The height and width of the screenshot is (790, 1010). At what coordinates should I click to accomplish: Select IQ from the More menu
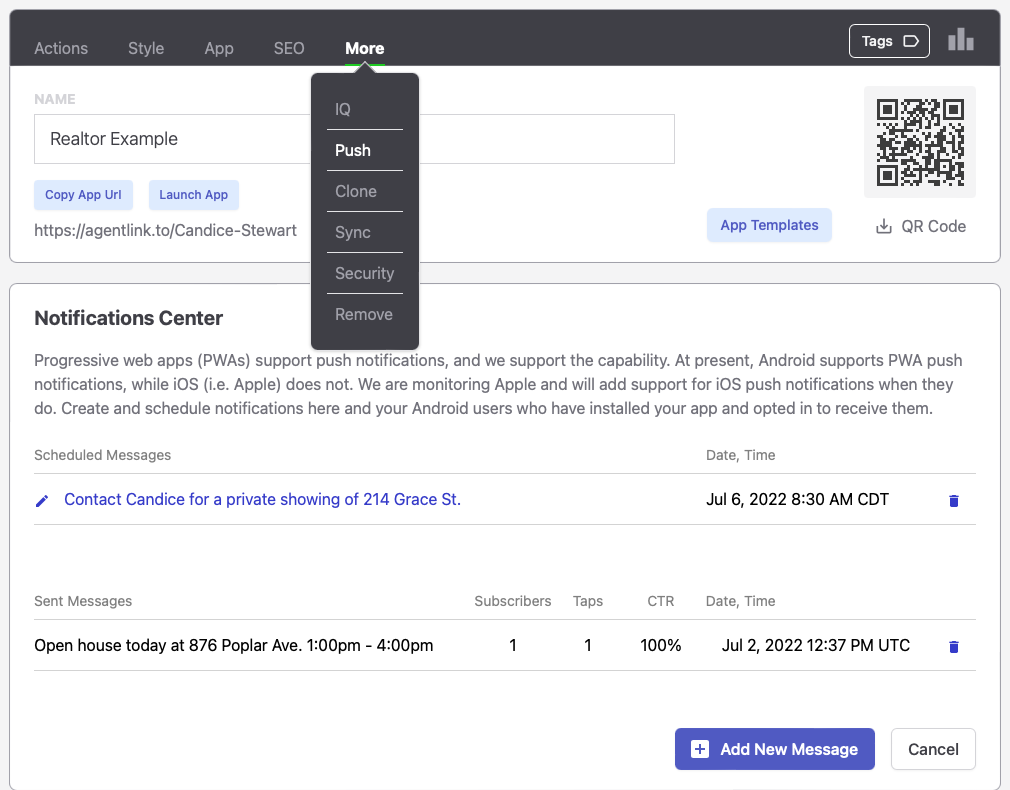[343, 109]
